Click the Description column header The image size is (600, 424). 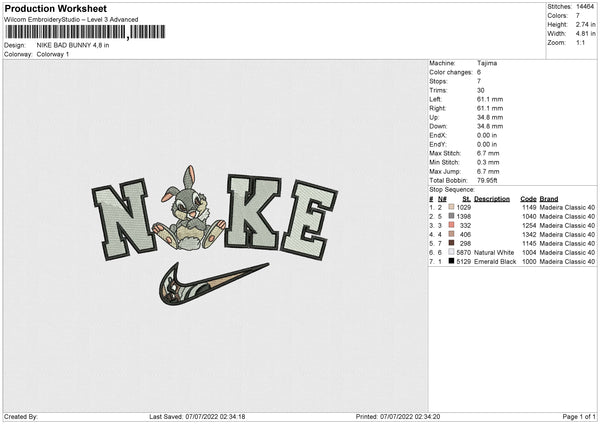492,199
